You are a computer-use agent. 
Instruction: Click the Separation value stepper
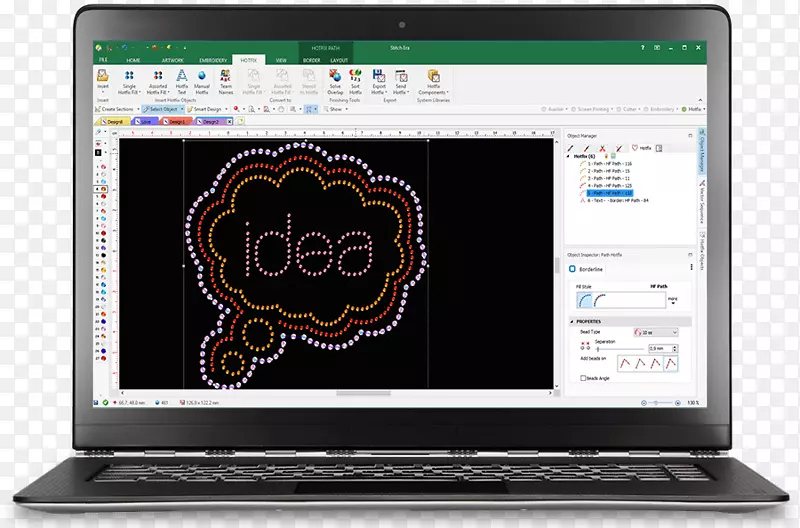(675, 348)
